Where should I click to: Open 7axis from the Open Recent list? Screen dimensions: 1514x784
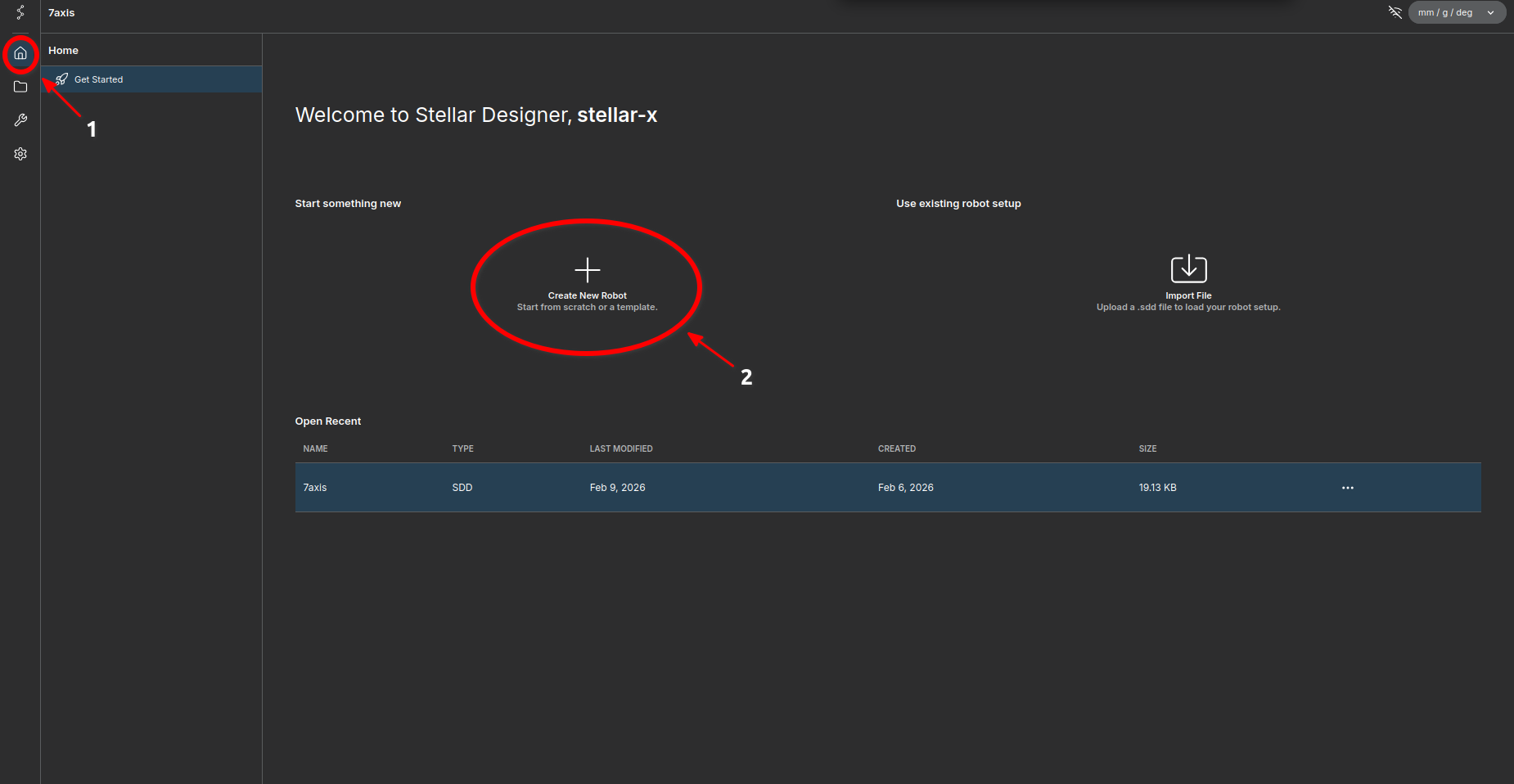coord(315,488)
